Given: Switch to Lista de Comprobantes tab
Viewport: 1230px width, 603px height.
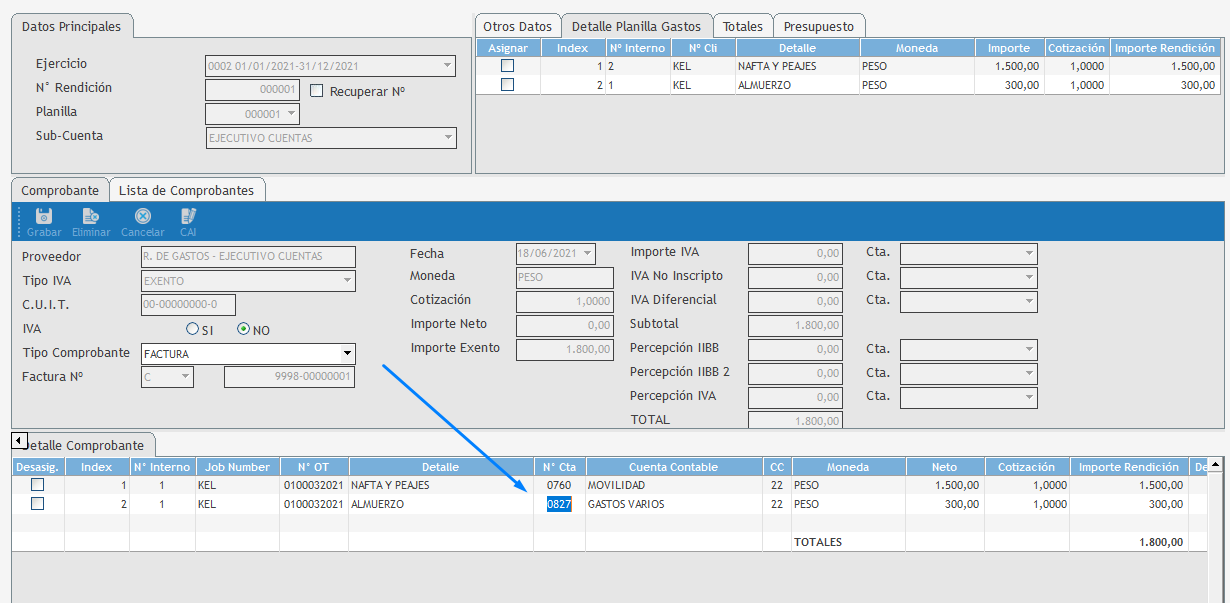Looking at the screenshot, I should 186,190.
